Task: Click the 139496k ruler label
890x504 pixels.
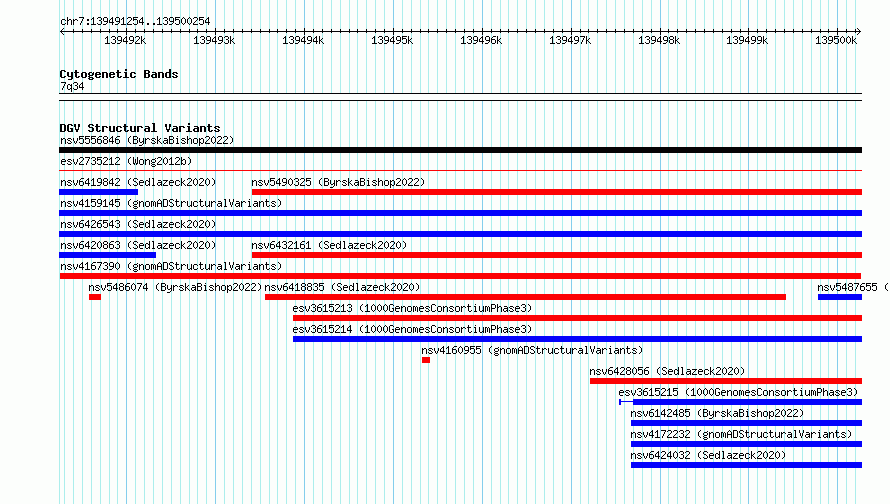Action: pyautogui.click(x=481, y=41)
